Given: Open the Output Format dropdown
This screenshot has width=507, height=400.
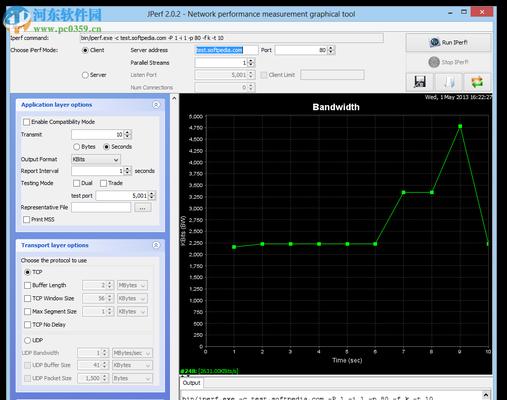Looking at the screenshot, I should coord(96,159).
